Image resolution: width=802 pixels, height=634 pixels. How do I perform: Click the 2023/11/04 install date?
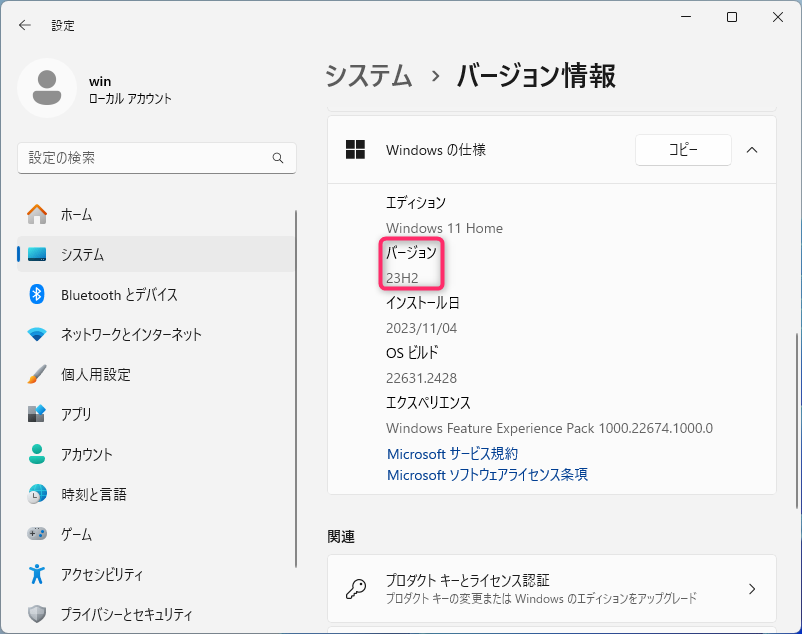pos(421,328)
